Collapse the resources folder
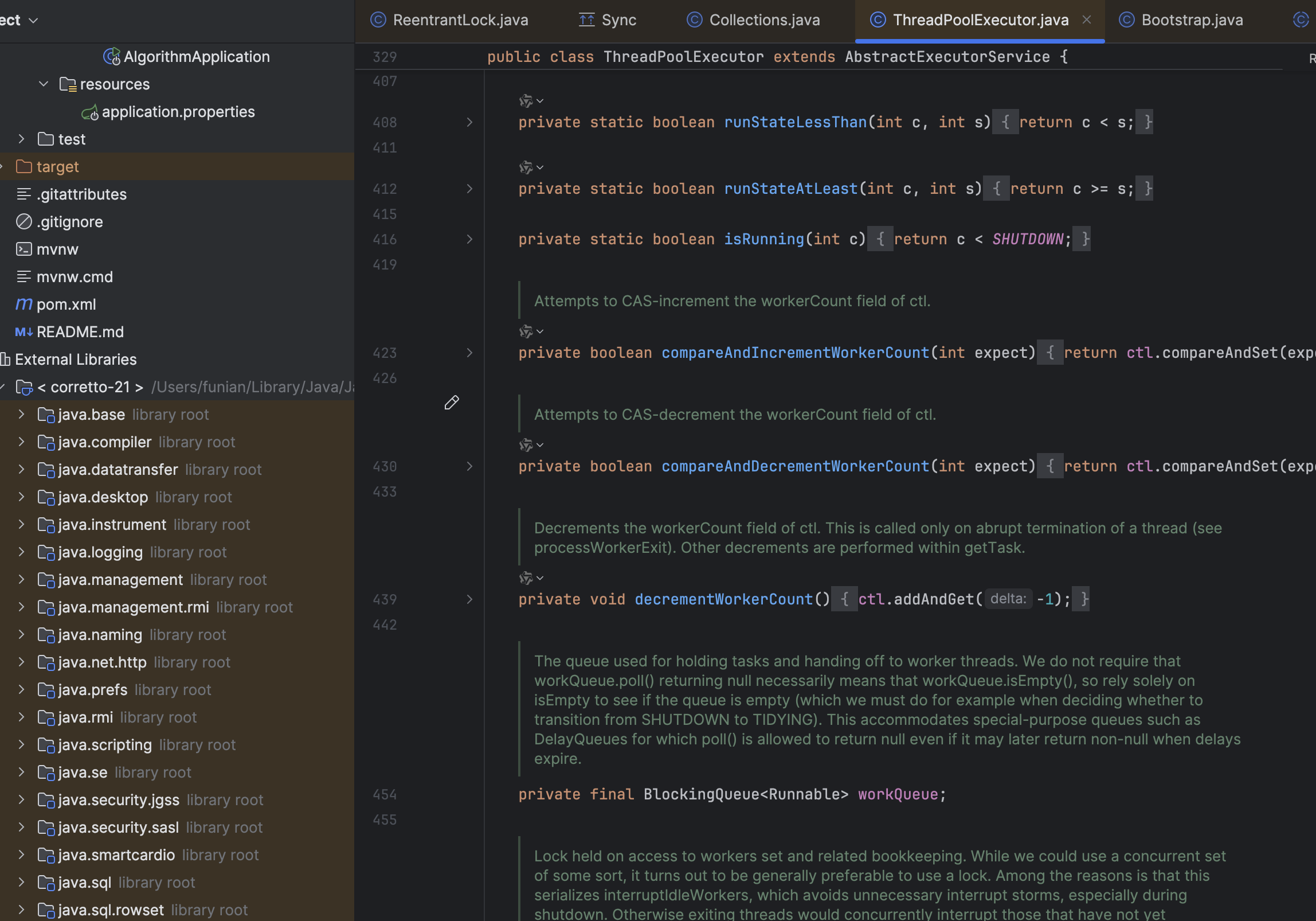1316x921 pixels. pyautogui.click(x=44, y=84)
